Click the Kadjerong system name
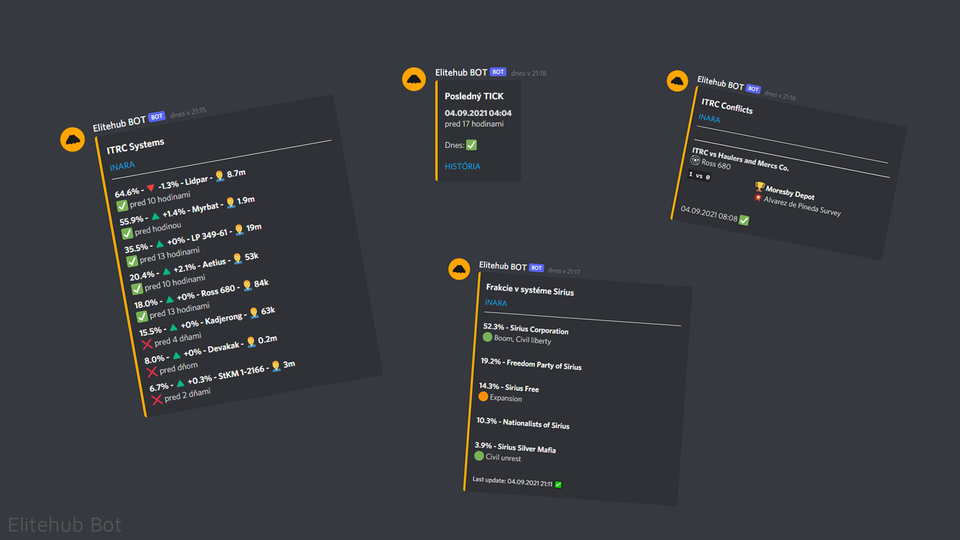Image resolution: width=960 pixels, height=540 pixels. pyautogui.click(x=224, y=319)
